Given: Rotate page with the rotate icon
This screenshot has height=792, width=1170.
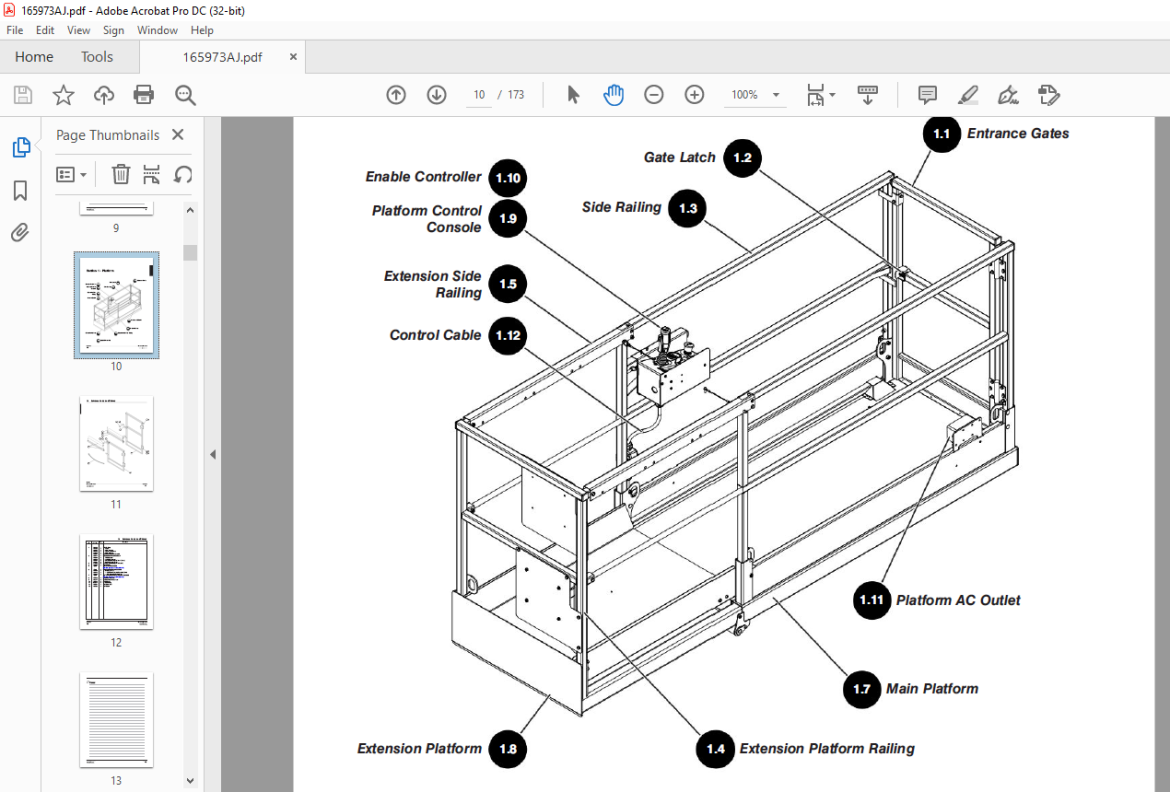Looking at the screenshot, I should 183,174.
